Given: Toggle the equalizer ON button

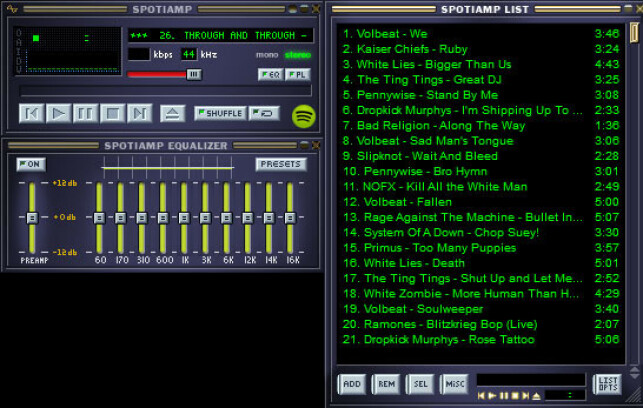Looking at the screenshot, I should click(x=31, y=164).
